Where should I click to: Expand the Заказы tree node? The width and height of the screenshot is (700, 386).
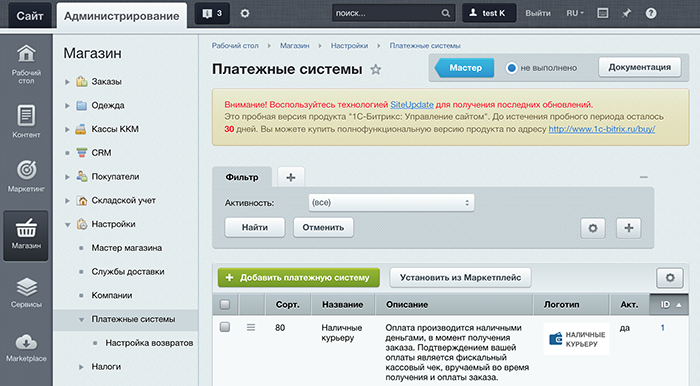67,82
